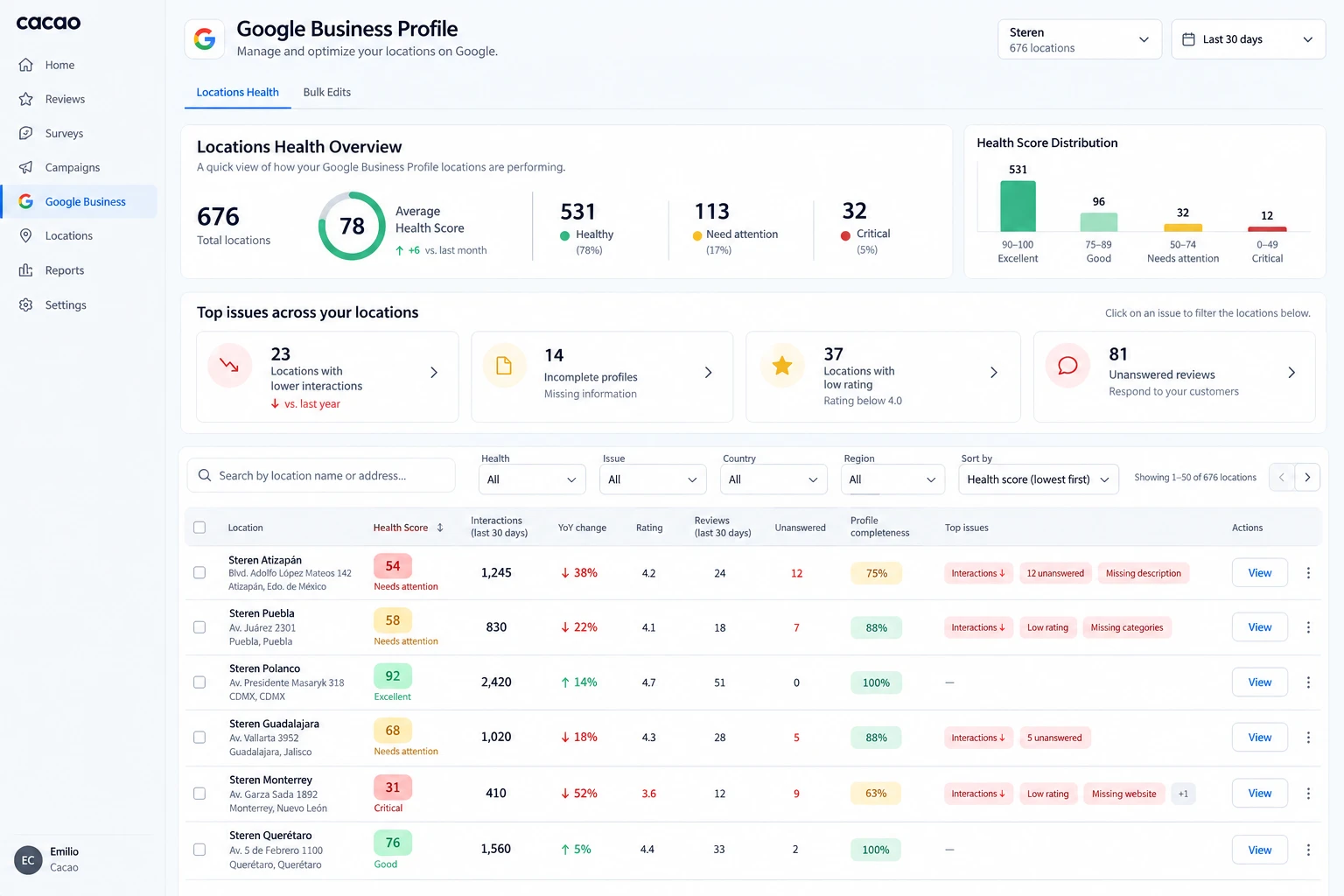The image size is (1344, 896).
Task: Go to next page of locations
Action: pyautogui.click(x=1307, y=477)
